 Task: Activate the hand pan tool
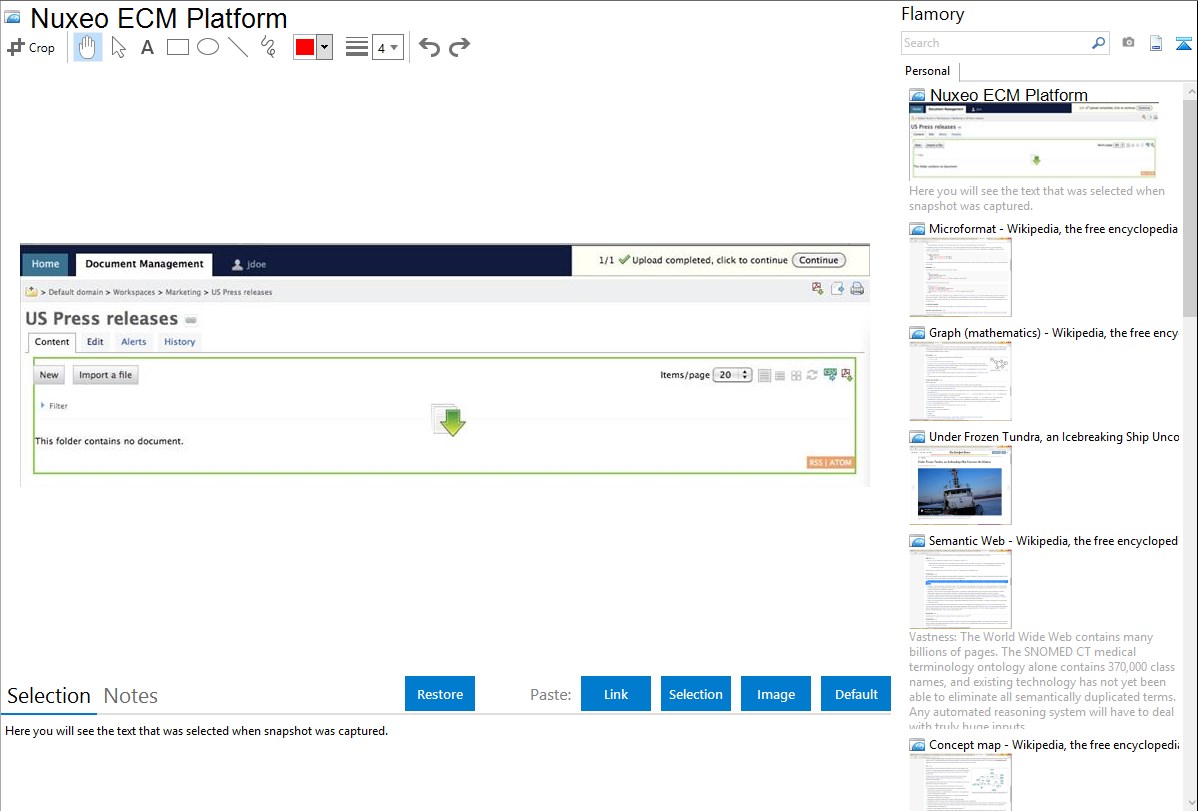click(88, 47)
